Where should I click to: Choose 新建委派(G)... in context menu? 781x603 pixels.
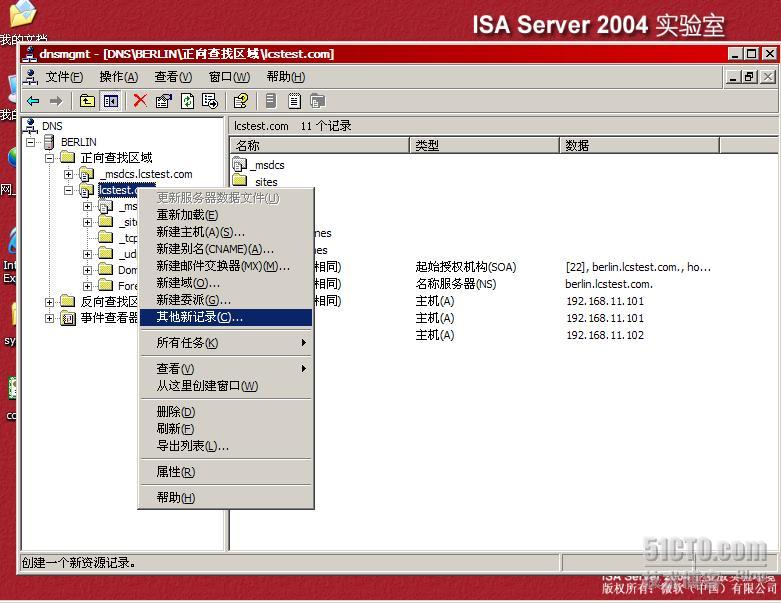226,300
